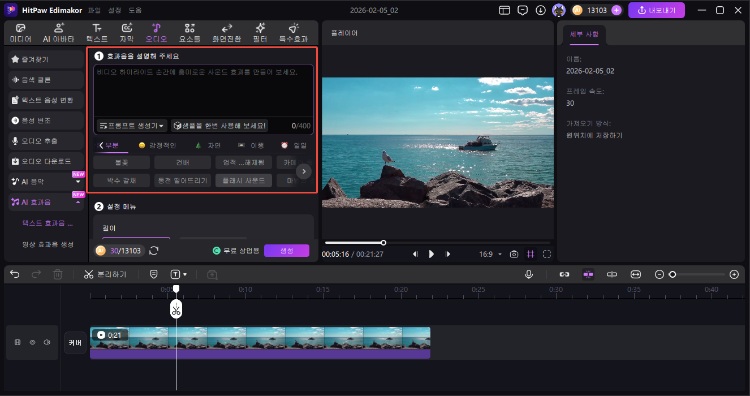750x396 pixels.
Task: Click the refresh credits icon
Action: pos(154,251)
